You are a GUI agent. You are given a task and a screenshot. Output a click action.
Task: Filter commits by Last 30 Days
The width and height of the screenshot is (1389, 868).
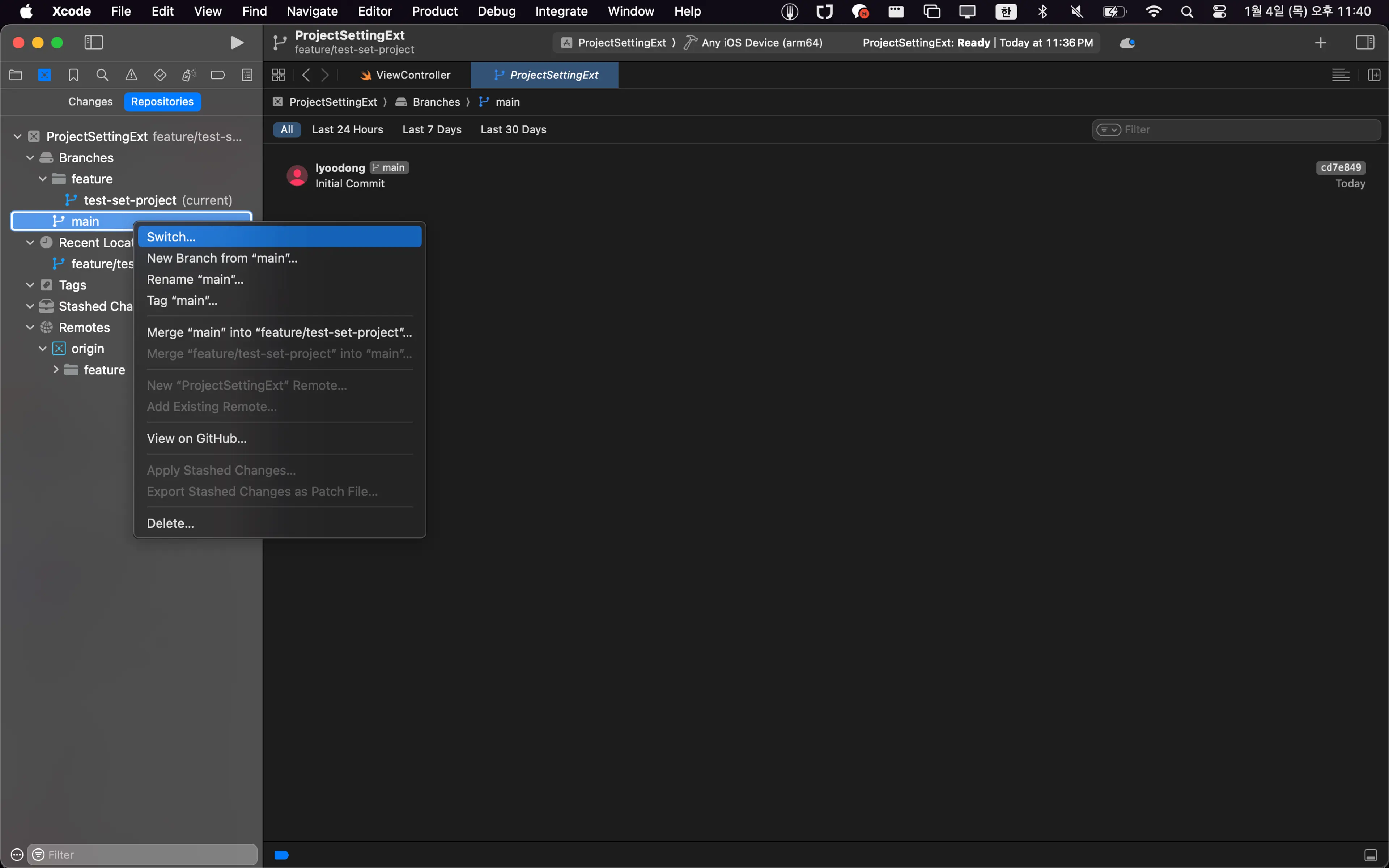point(514,130)
